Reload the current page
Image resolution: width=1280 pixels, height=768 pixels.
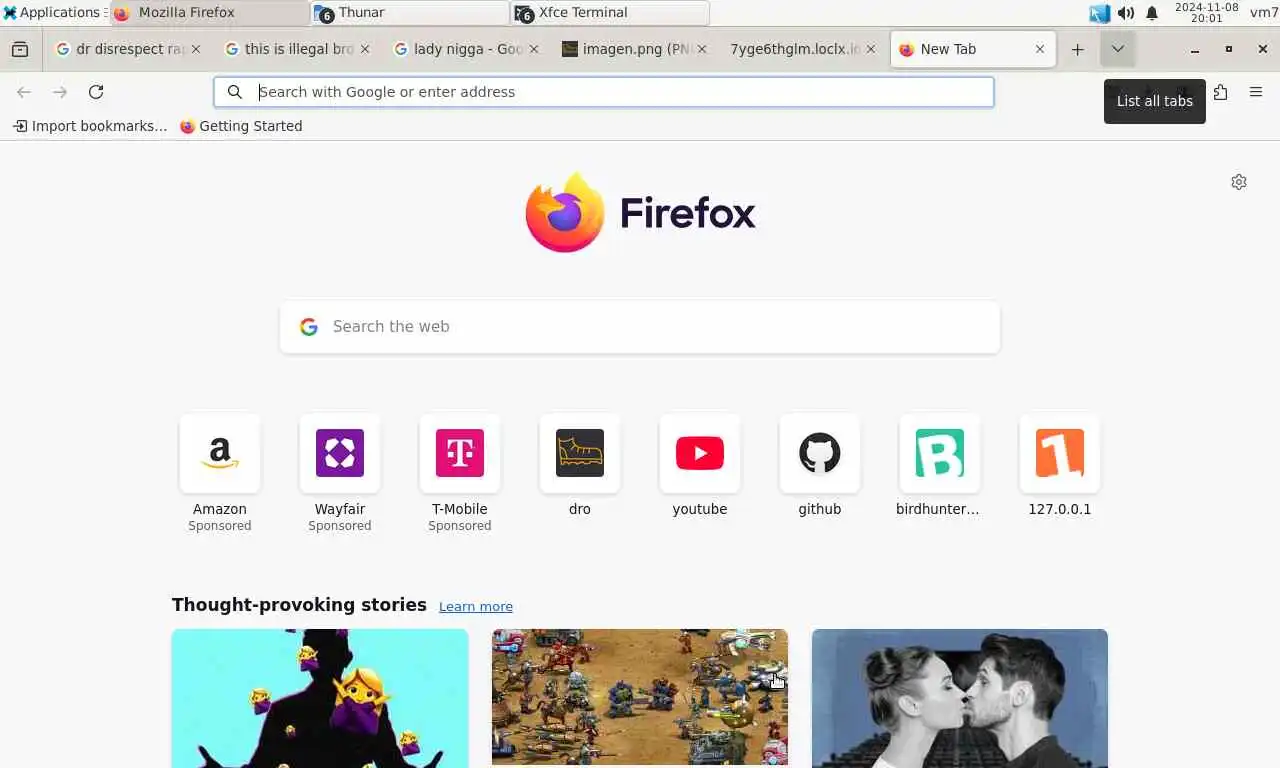point(96,92)
